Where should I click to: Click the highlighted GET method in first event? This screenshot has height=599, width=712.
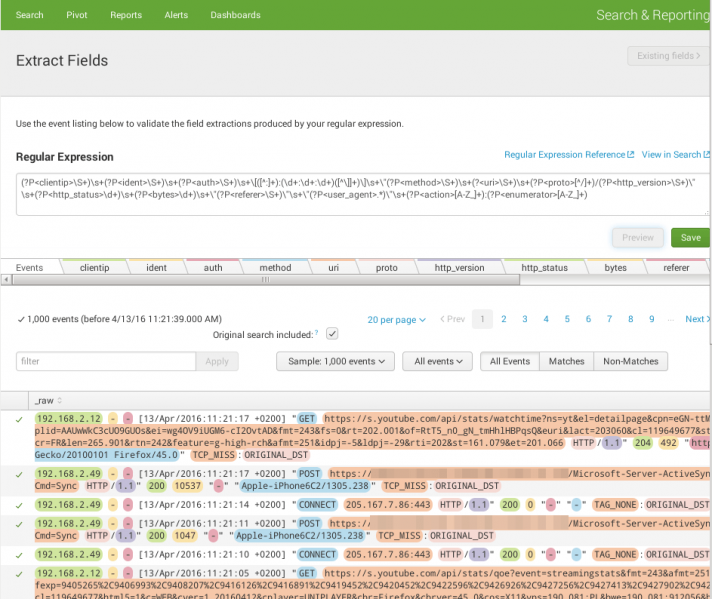click(x=307, y=418)
